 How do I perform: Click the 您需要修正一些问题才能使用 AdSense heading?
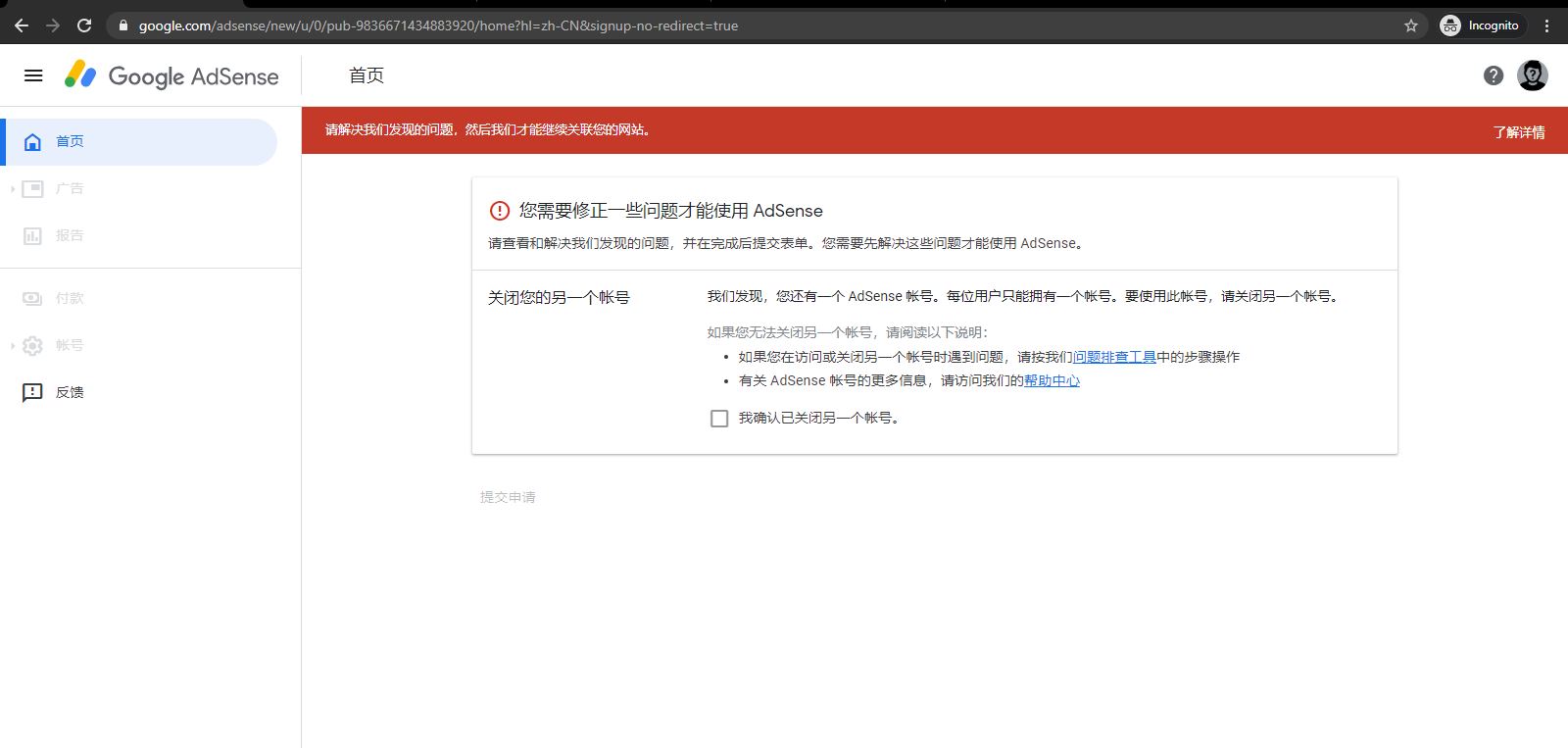[671, 211]
